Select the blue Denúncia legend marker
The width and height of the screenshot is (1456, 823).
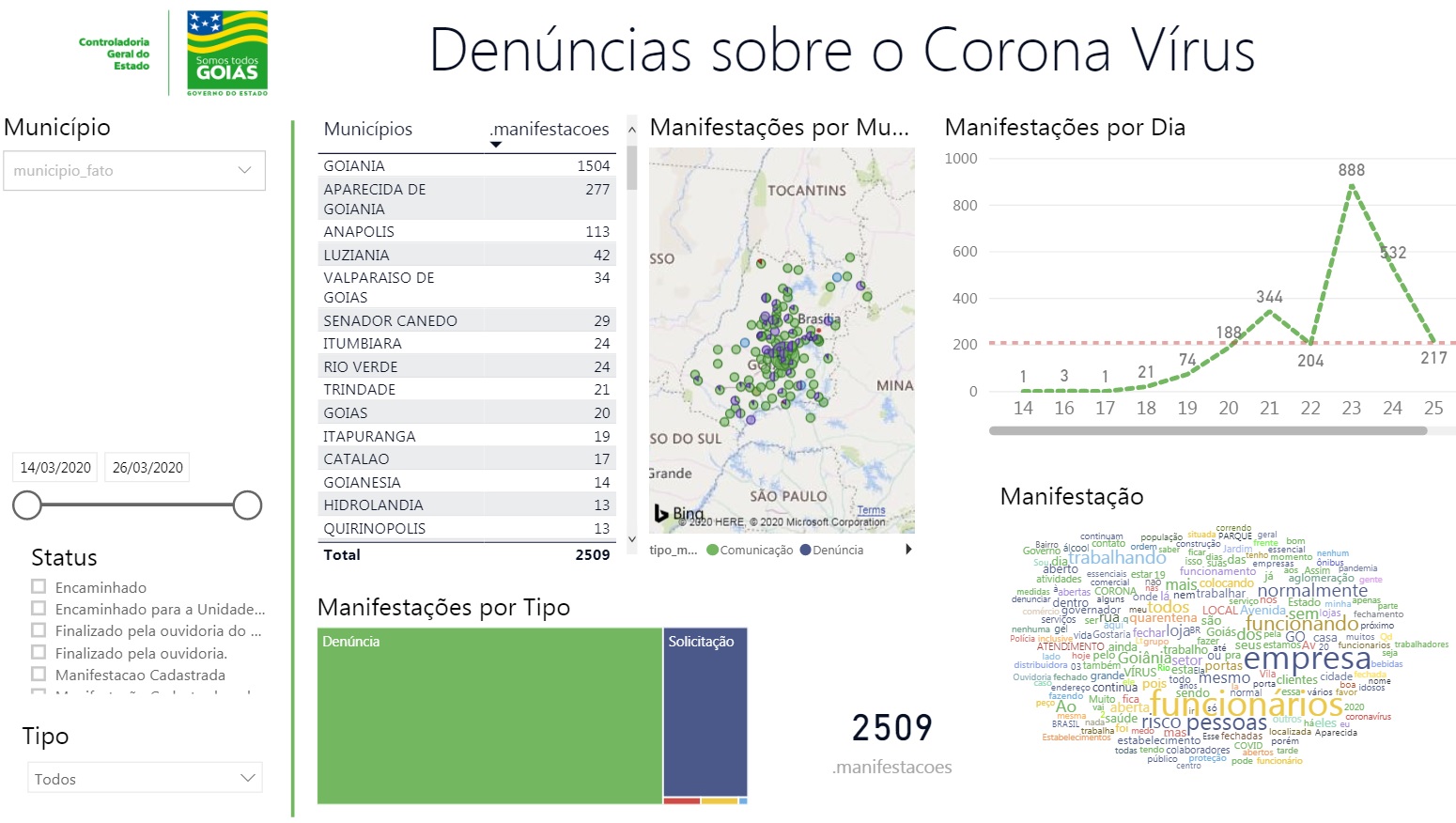pyautogui.click(x=805, y=550)
